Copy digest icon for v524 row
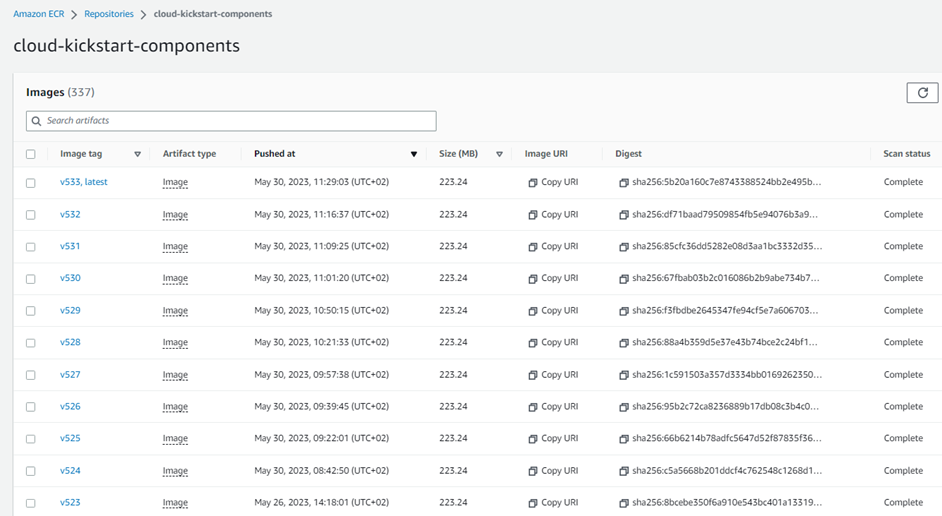 624,472
